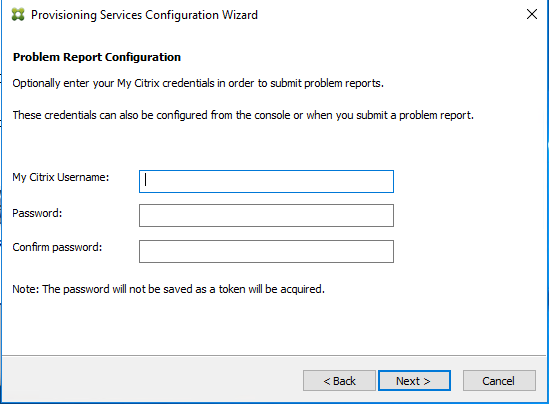This screenshot has height=404, width=549.
Task: Click empty gray footer area left of Back
Action: [x=151, y=380]
